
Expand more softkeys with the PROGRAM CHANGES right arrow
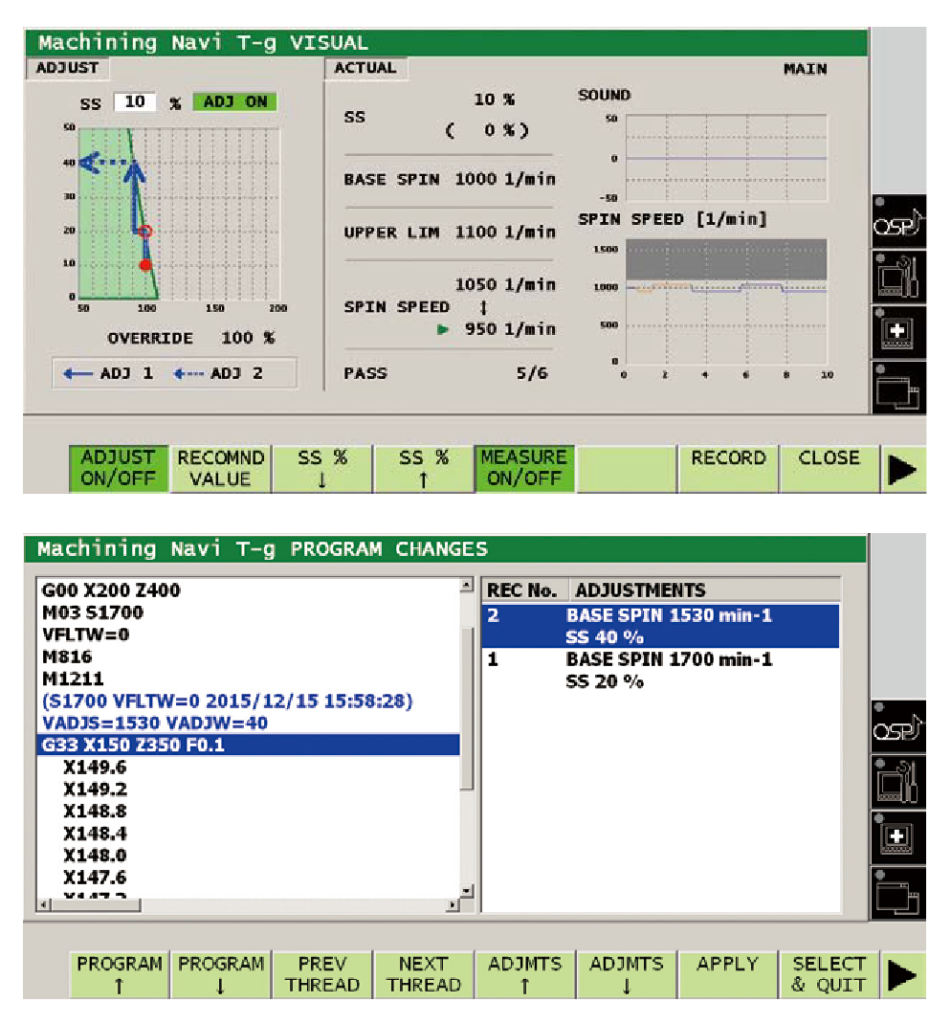(x=903, y=975)
